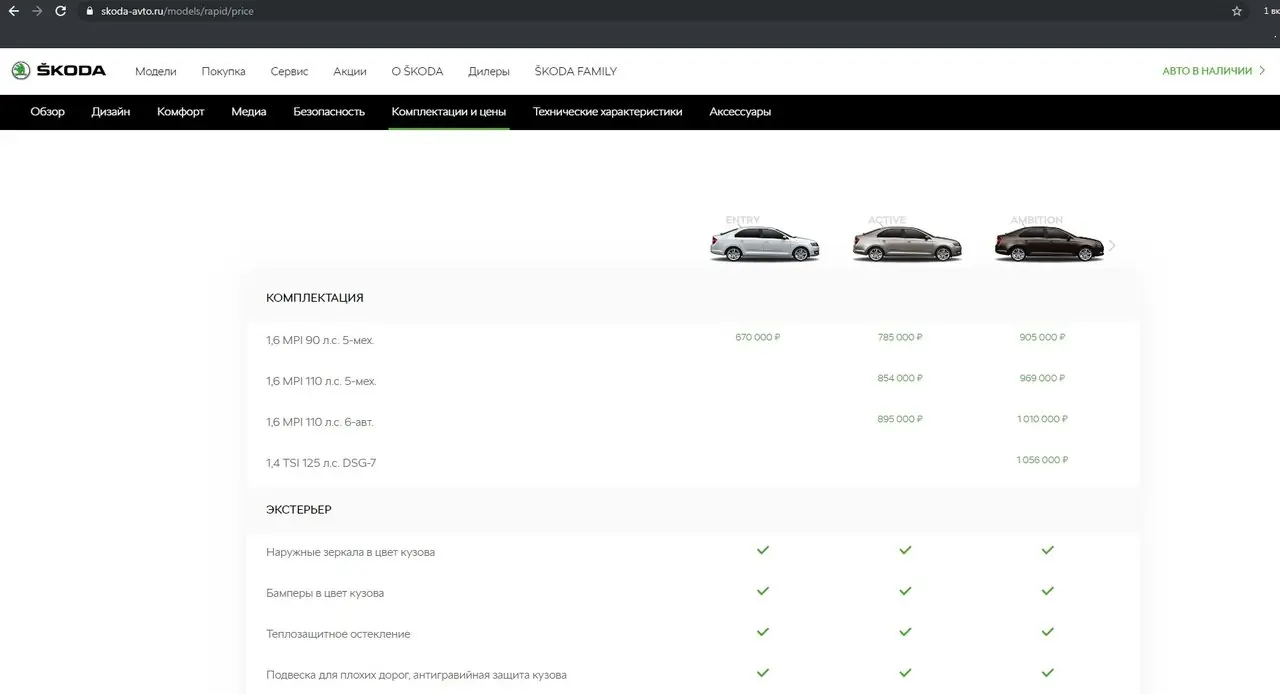The height and width of the screenshot is (694, 1280).
Task: Click the 905 000 ₽ Ambition price
Action: (1043, 338)
